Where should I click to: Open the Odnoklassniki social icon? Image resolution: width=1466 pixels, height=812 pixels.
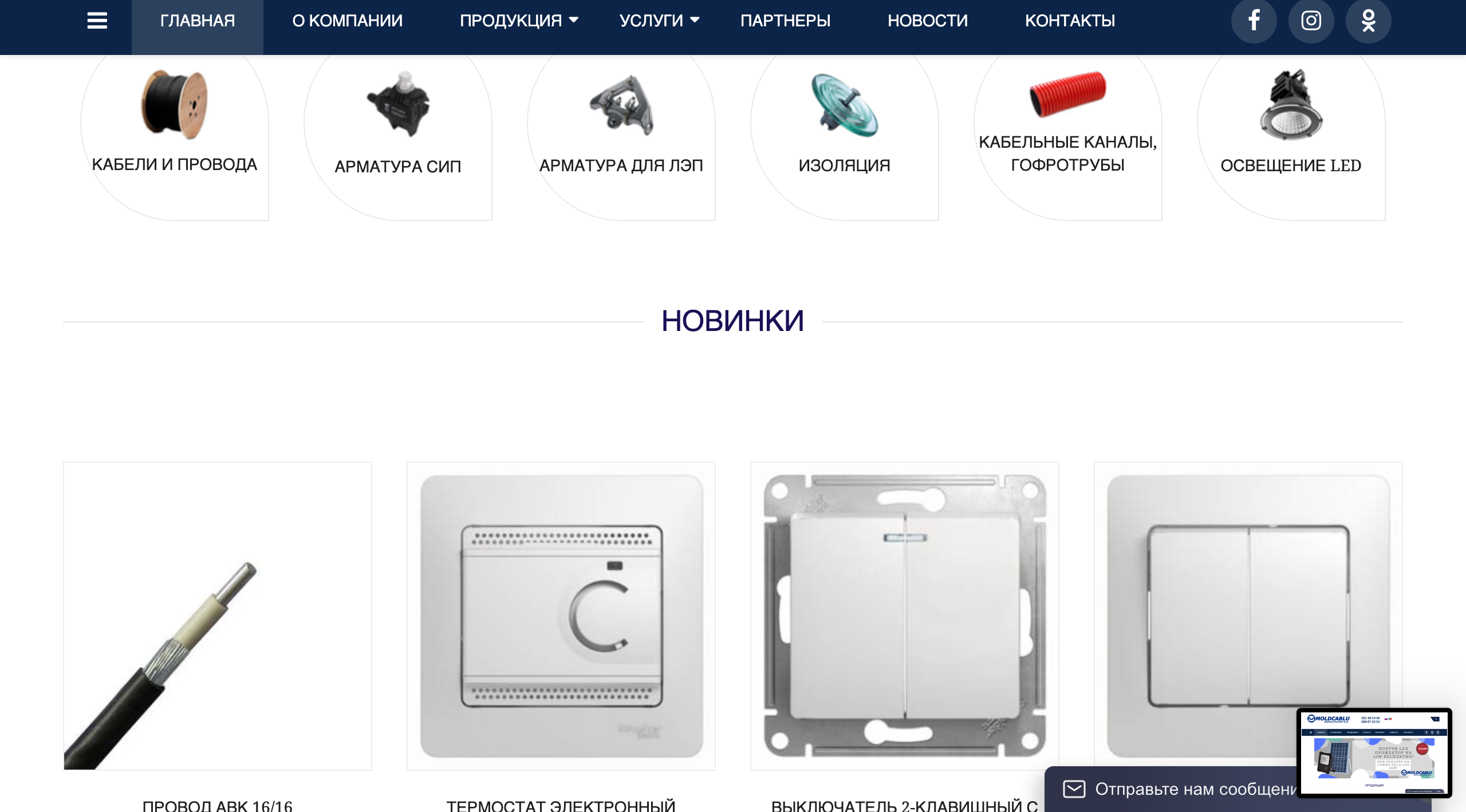click(x=1368, y=21)
